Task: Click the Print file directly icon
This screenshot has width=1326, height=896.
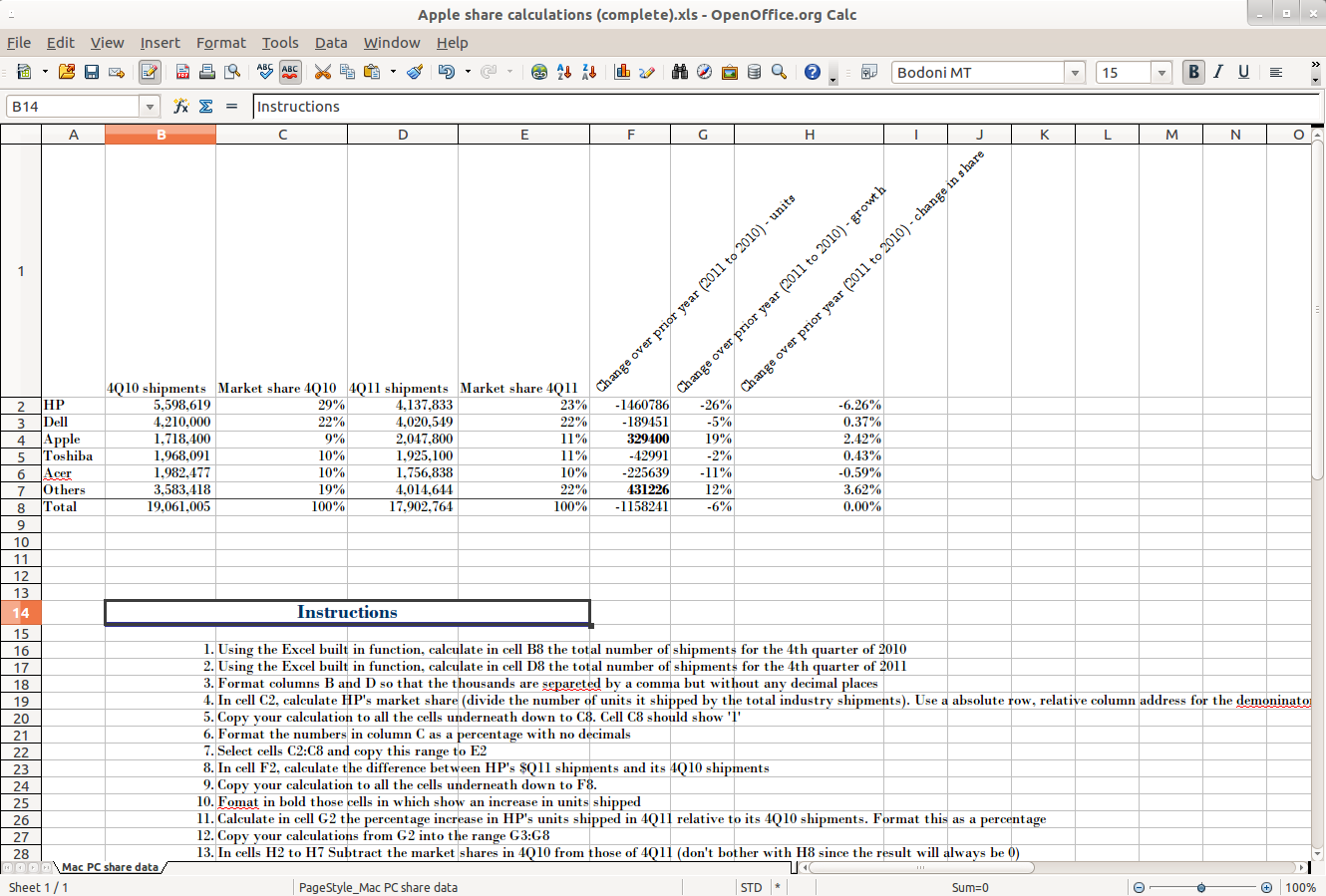Action: 207,72
